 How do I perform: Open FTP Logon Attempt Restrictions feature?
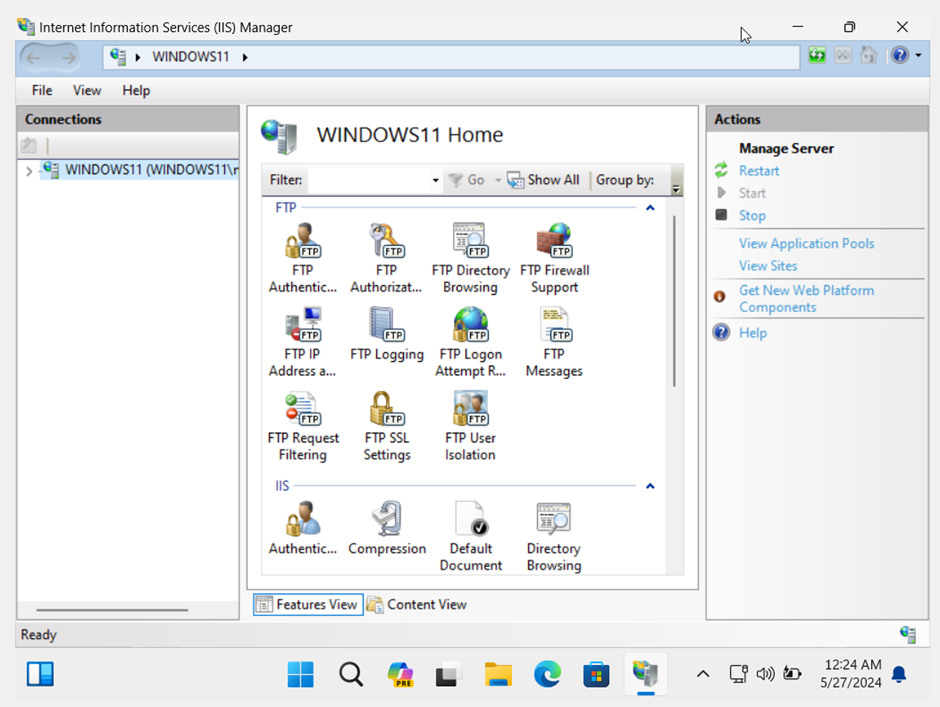coord(471,342)
